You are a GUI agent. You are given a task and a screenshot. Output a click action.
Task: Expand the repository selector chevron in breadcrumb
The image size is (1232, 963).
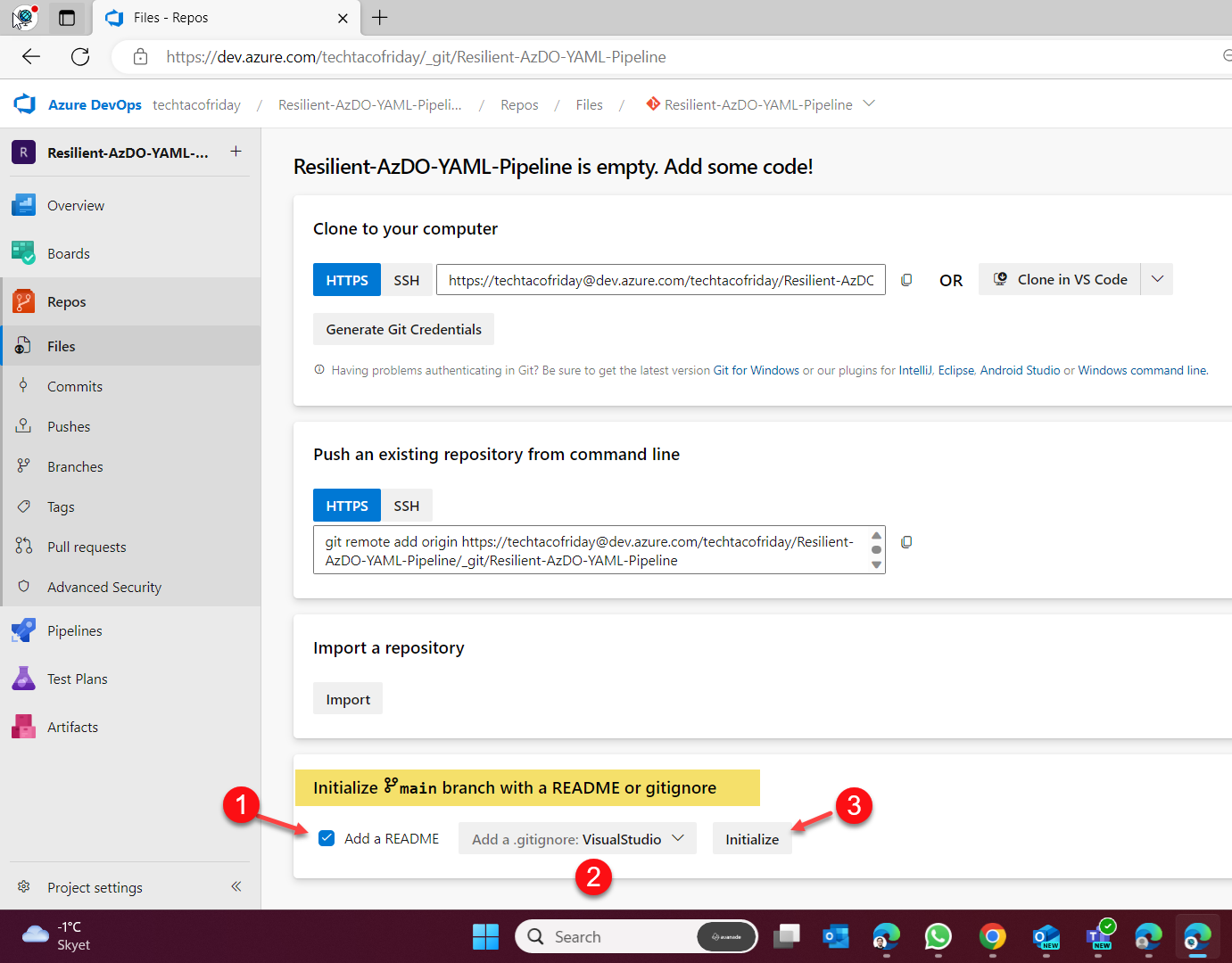click(869, 104)
